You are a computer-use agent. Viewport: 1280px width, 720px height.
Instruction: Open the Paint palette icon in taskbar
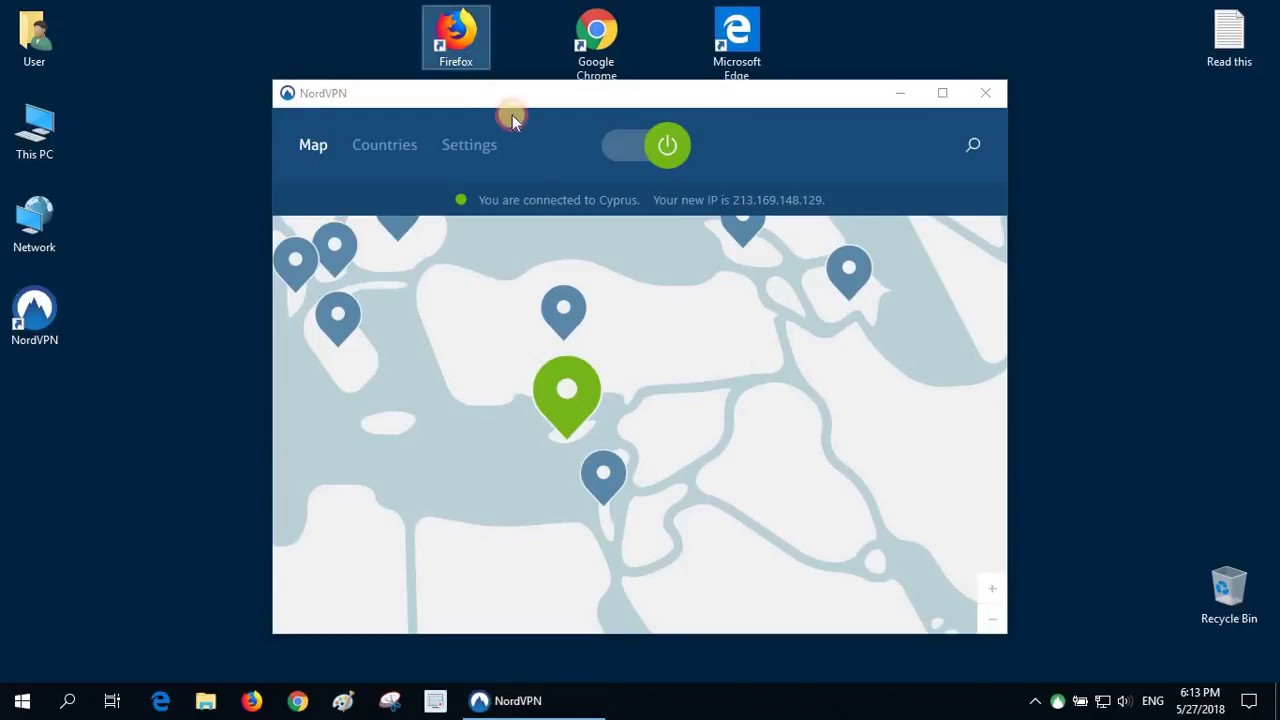pos(344,701)
